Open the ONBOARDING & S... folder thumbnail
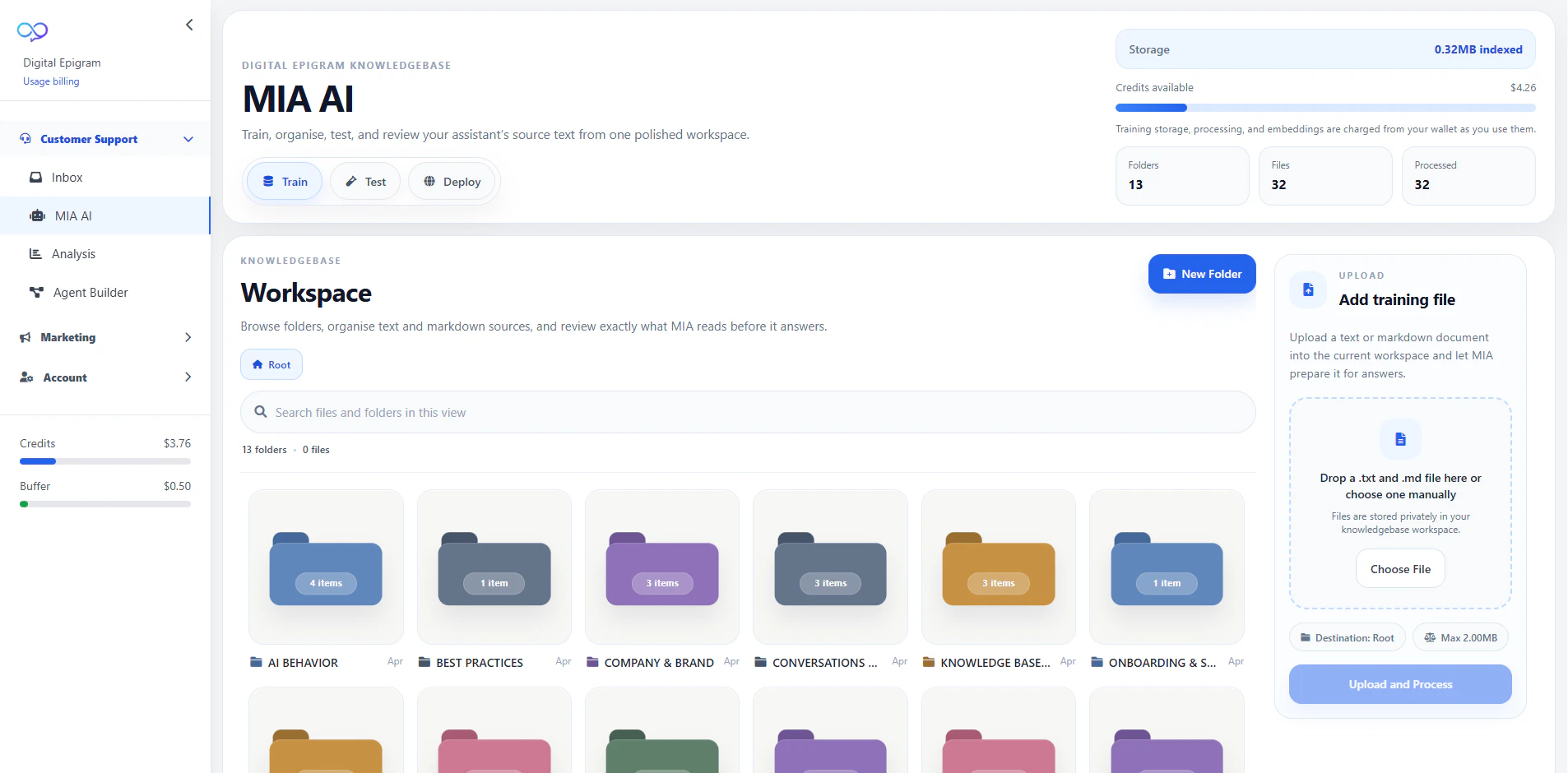This screenshot has height=773, width=1568. pyautogui.click(x=1167, y=567)
